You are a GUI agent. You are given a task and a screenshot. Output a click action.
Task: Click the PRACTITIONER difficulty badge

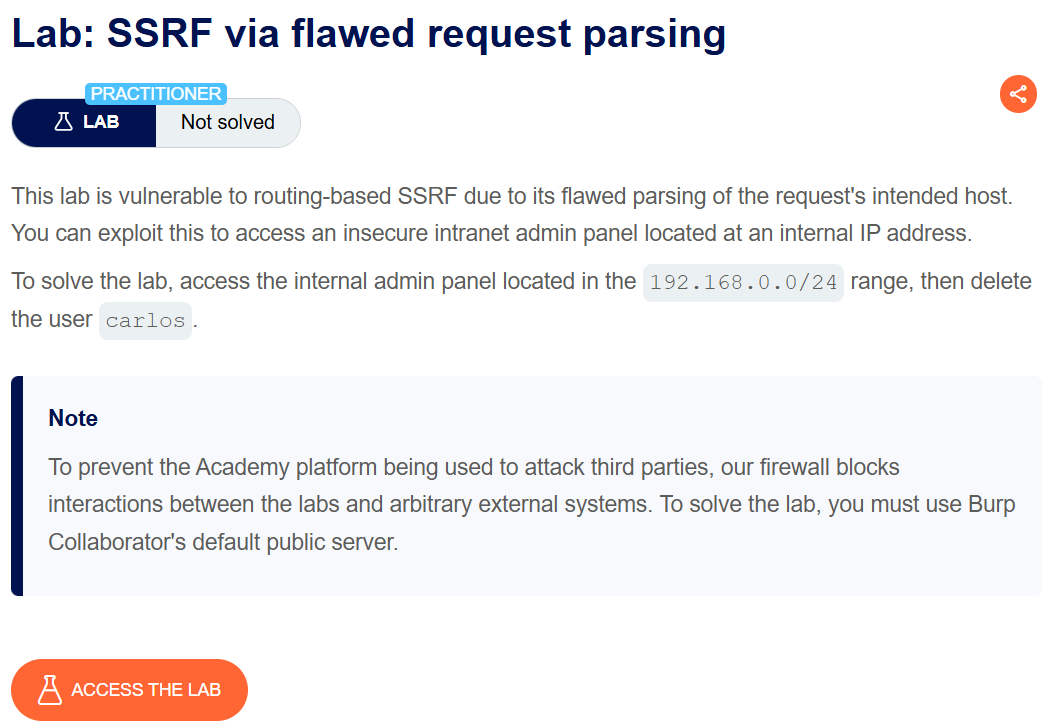(x=155, y=93)
